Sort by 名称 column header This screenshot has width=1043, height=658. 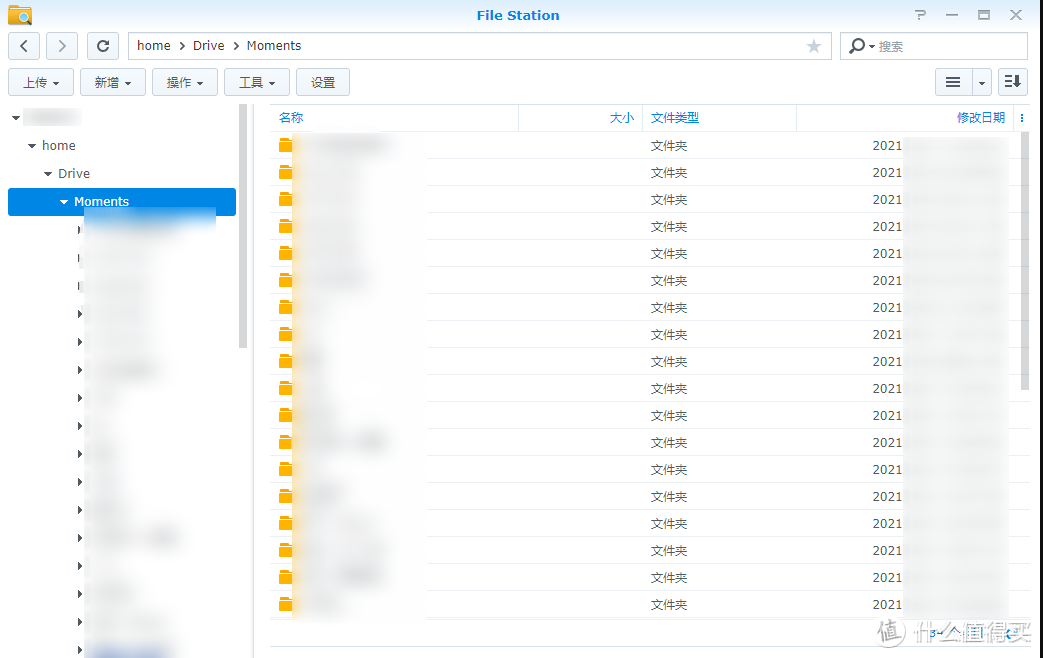click(x=291, y=118)
